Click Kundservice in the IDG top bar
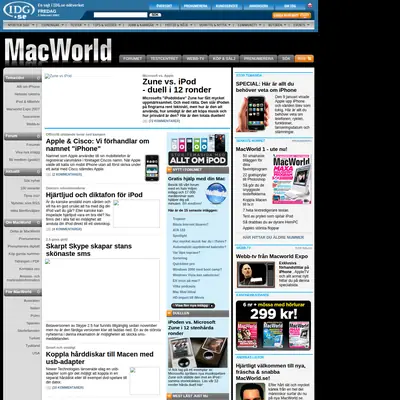Viewport: 400px width, 400px height. 226,6
